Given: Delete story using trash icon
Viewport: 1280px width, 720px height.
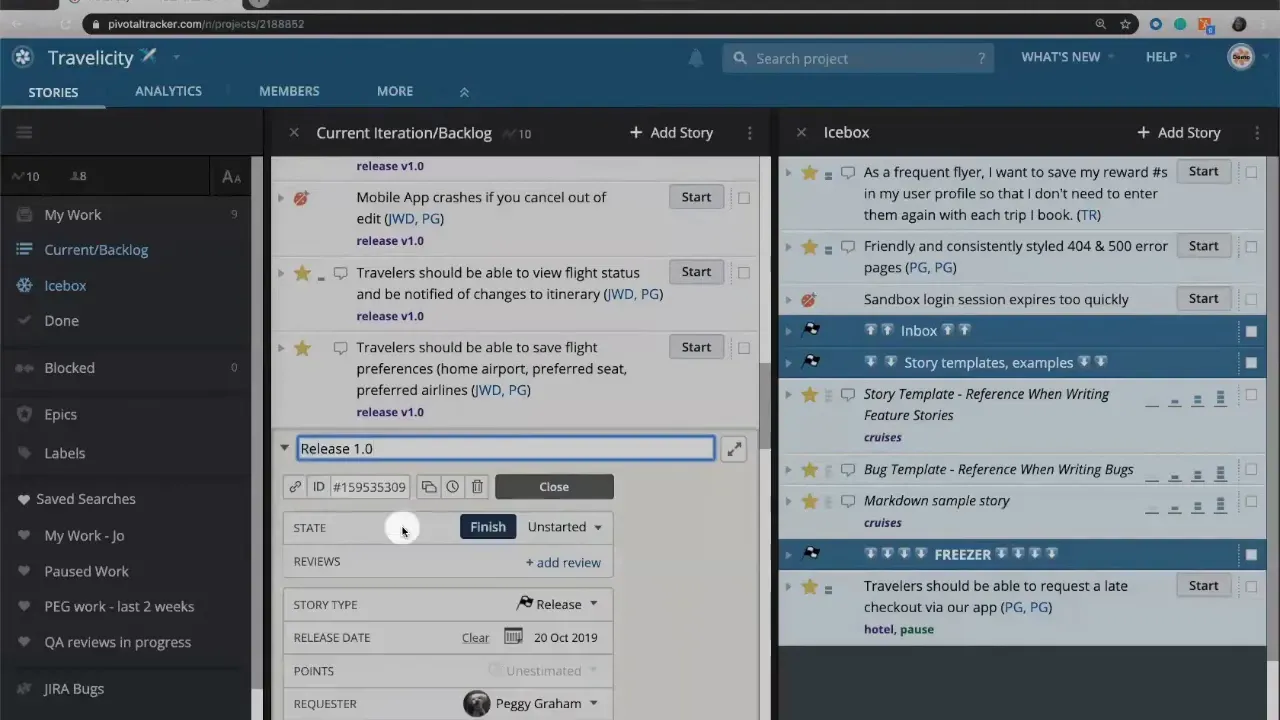Looking at the screenshot, I should (x=477, y=487).
